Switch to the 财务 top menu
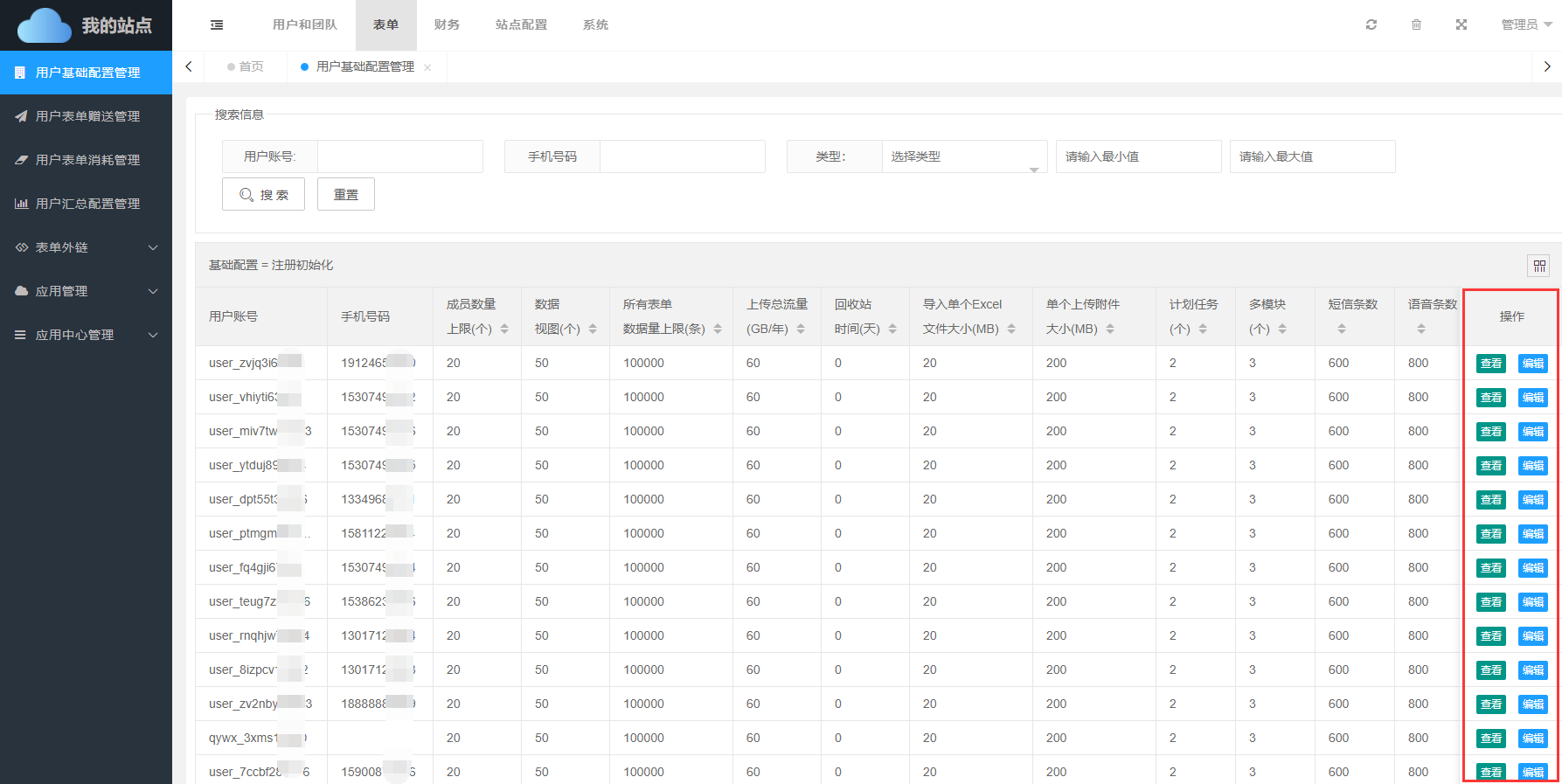 (447, 25)
